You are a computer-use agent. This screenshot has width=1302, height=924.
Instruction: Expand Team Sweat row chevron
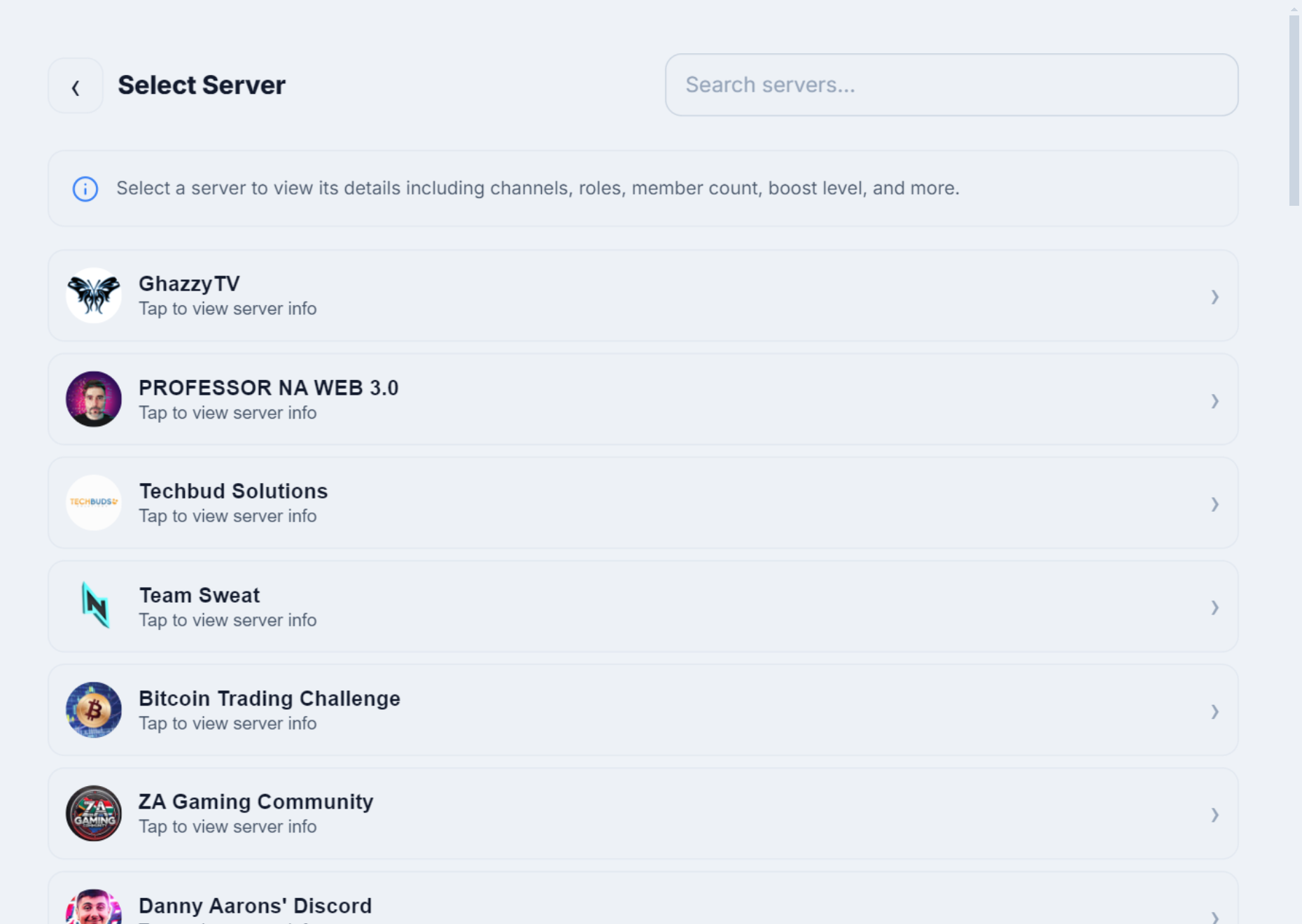click(1215, 608)
